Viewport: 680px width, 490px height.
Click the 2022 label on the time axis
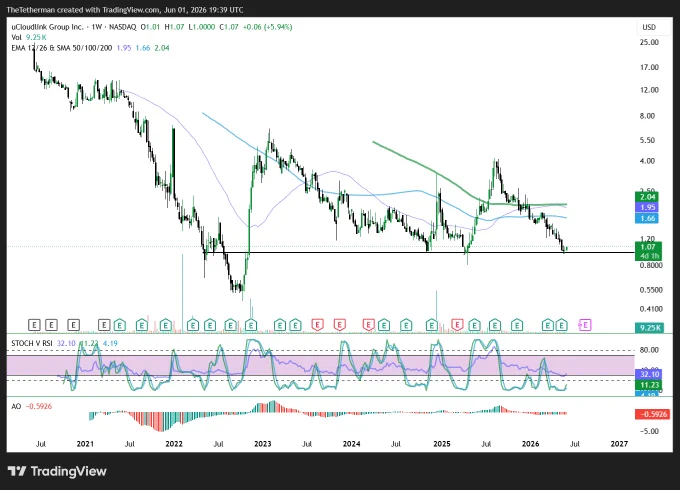point(174,444)
